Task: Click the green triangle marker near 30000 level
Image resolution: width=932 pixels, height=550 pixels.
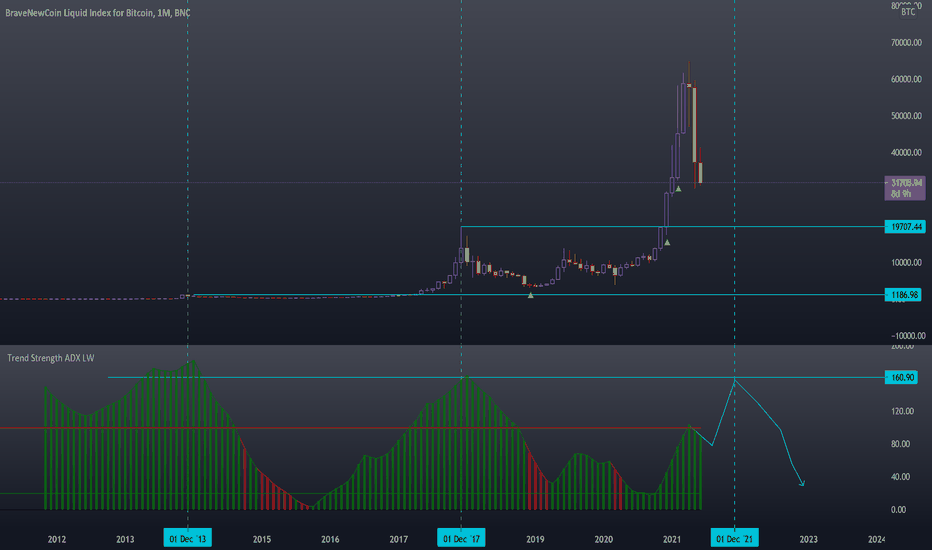Action: point(678,188)
